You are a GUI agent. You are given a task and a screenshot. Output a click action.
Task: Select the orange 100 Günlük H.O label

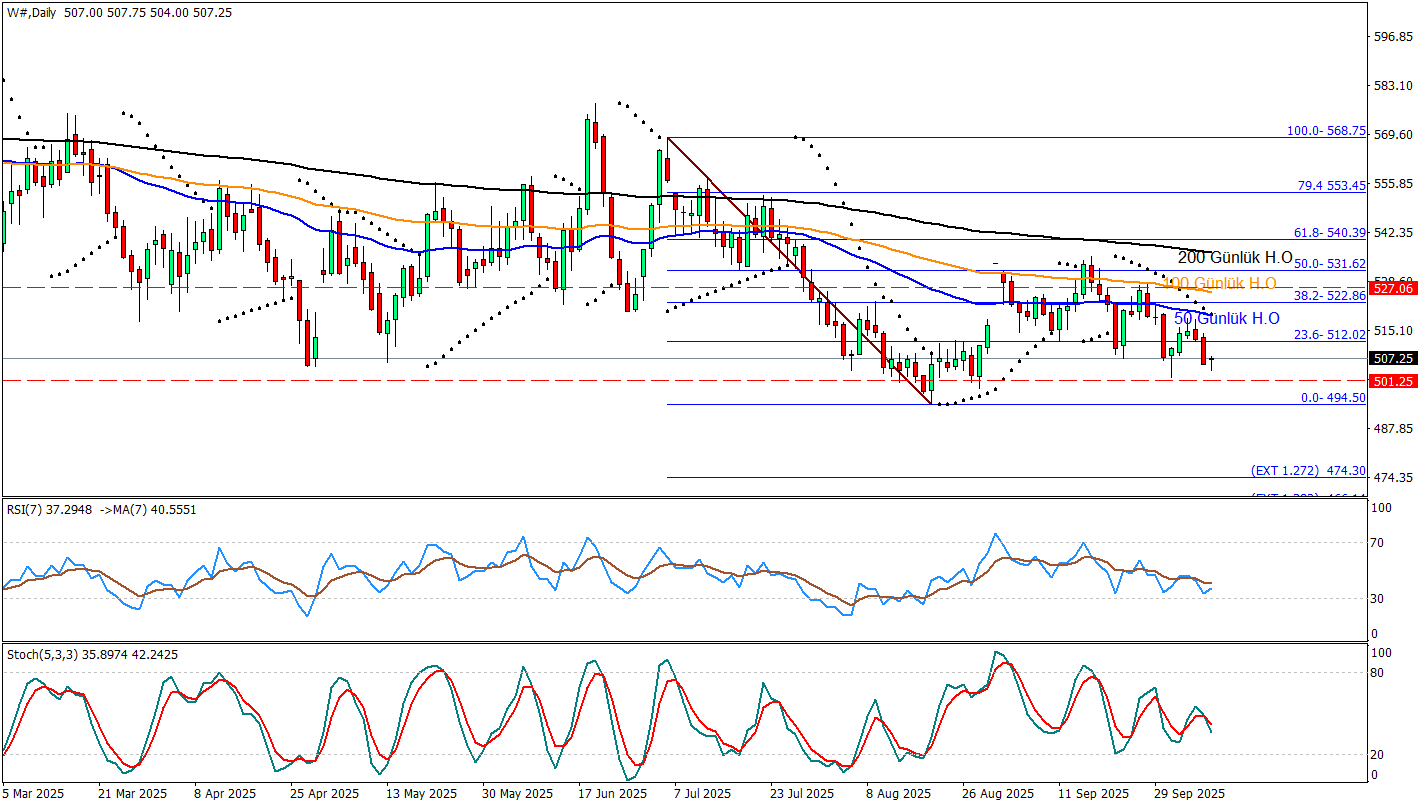pos(1218,284)
